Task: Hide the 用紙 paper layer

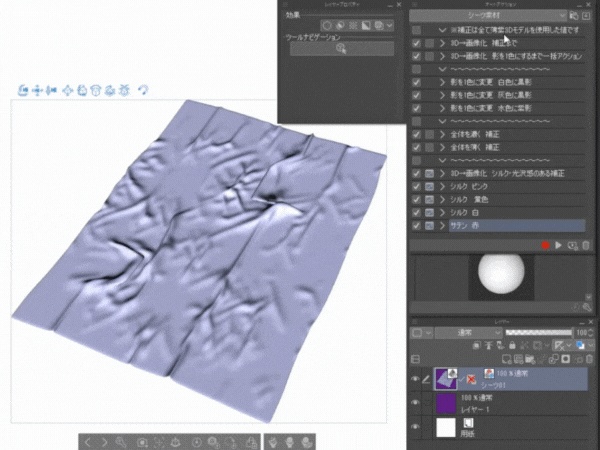Action: [415, 427]
